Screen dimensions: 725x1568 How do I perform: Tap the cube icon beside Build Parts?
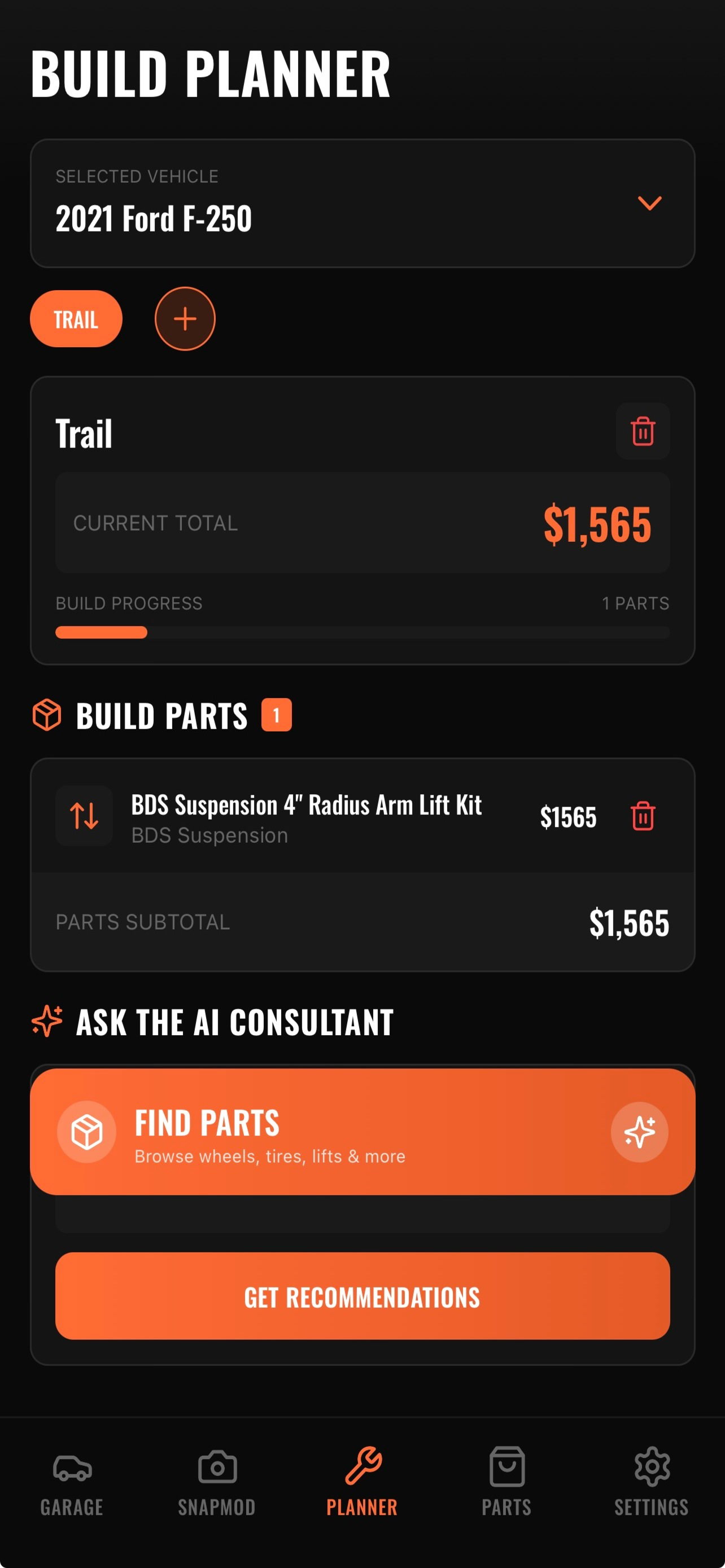point(47,715)
